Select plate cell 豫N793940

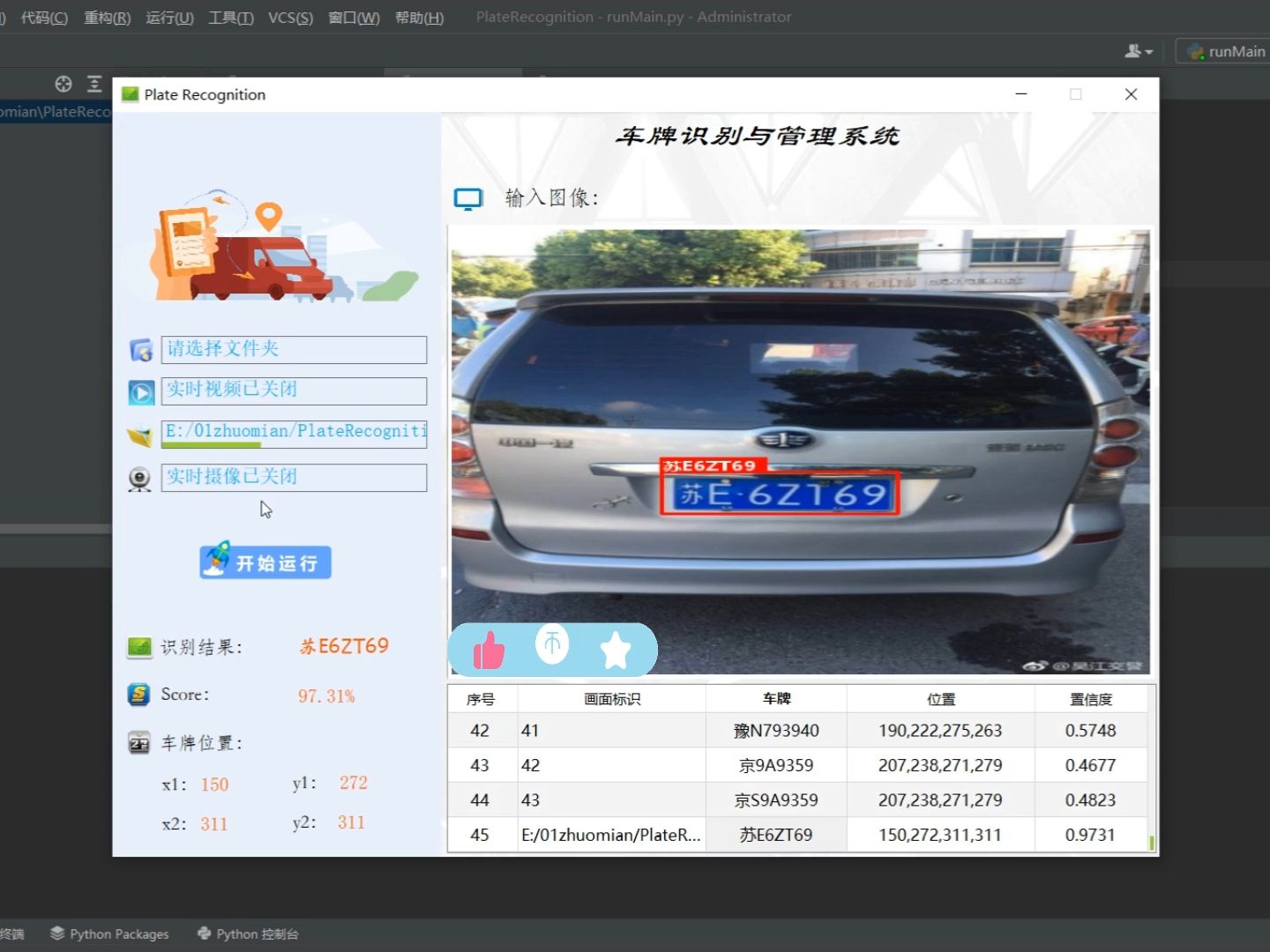click(x=776, y=731)
